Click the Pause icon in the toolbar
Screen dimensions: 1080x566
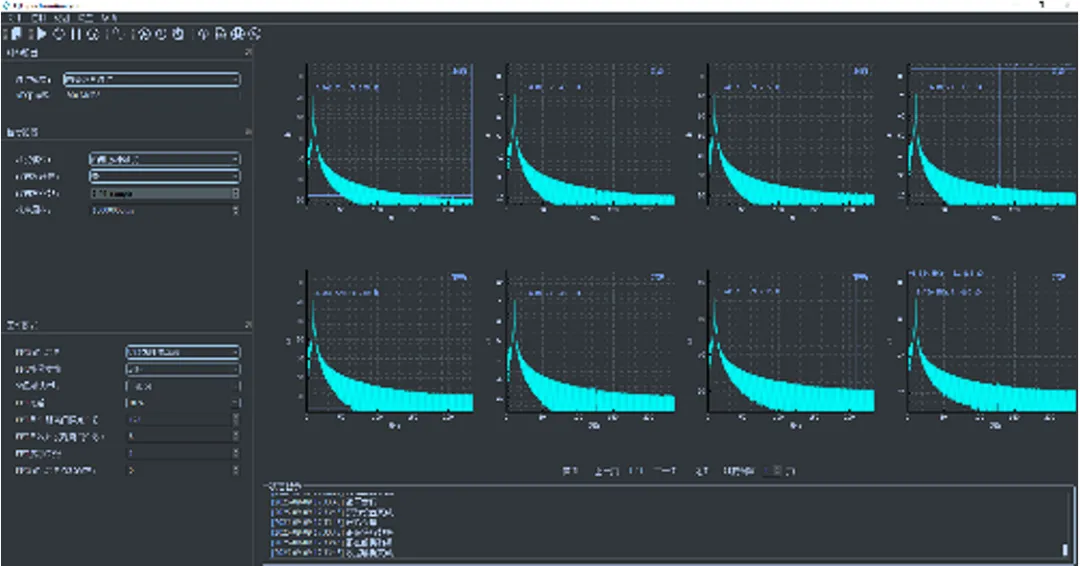76,34
